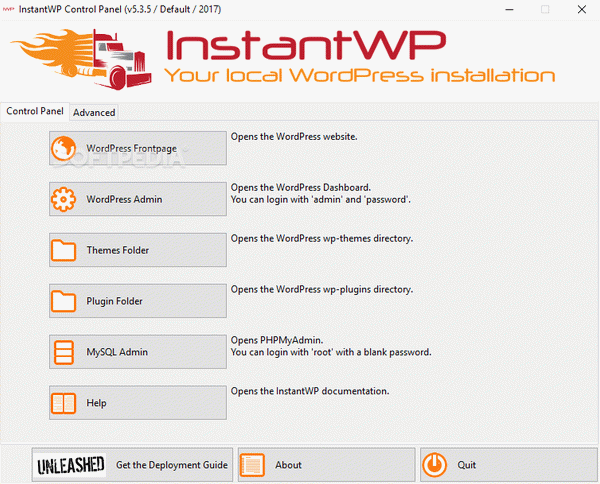Click the 'root' blank password hint text
Viewport: 600px width, 484px height.
point(331,352)
